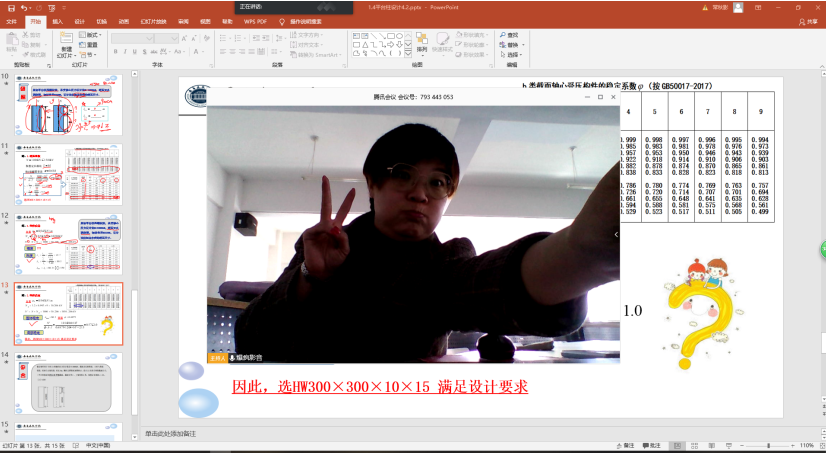Click the New Slide (新建幻灯片) icon
The width and height of the screenshot is (826, 453).
(x=66, y=38)
